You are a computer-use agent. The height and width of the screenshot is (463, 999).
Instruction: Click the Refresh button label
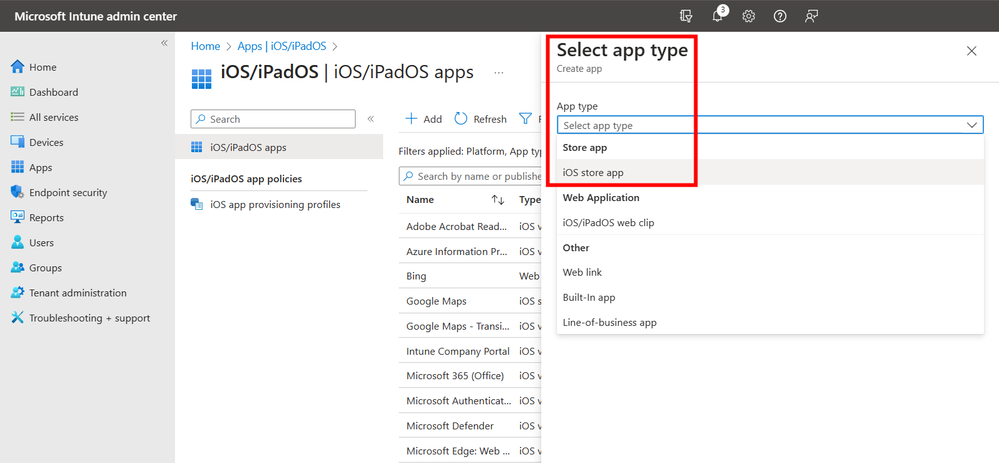490,119
